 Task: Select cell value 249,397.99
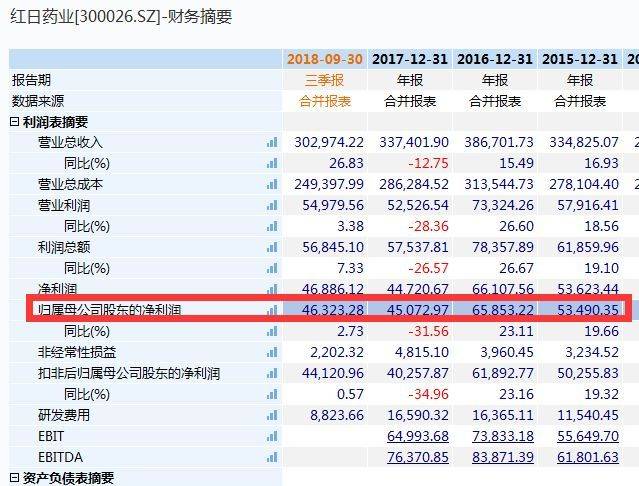click(329, 185)
